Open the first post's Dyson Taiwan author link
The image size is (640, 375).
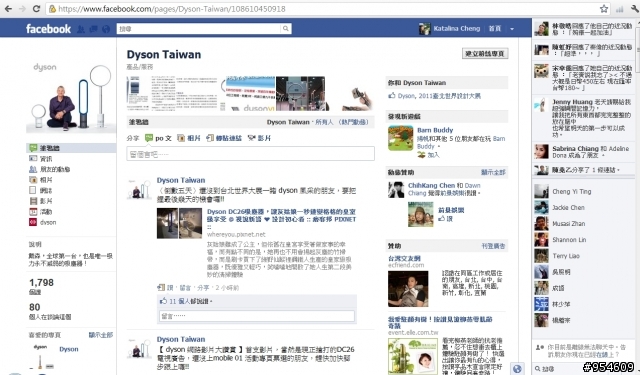point(181,180)
